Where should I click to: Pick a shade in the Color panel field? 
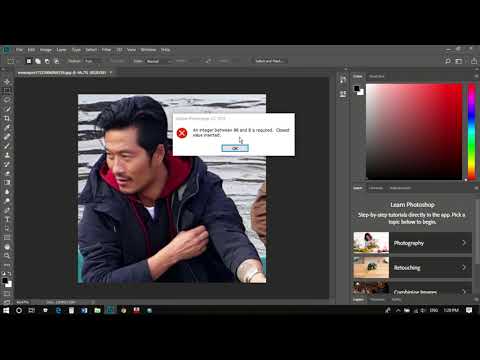pyautogui.click(x=414, y=132)
